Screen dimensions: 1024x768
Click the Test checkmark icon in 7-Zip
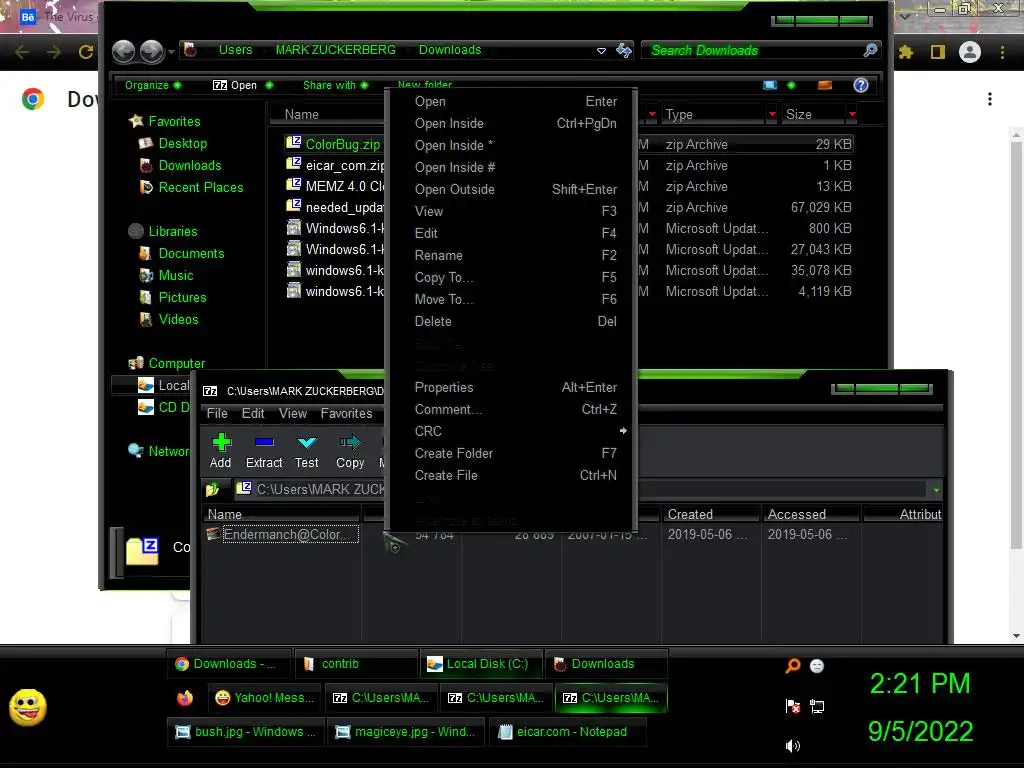tap(307, 442)
